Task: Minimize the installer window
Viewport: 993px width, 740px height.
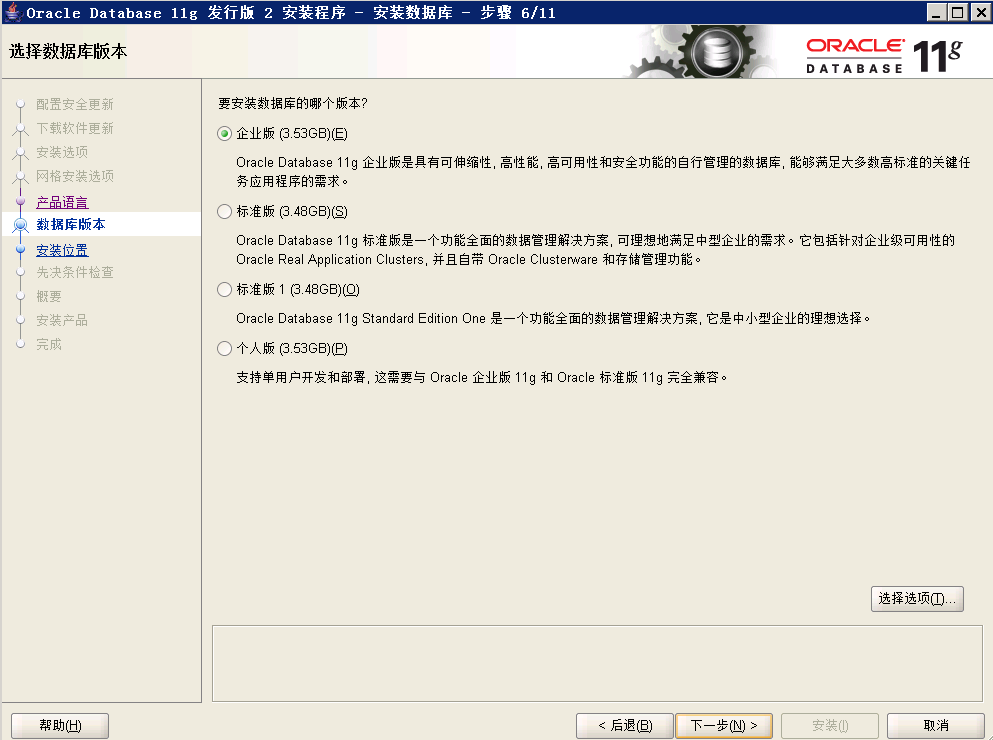Action: click(937, 12)
